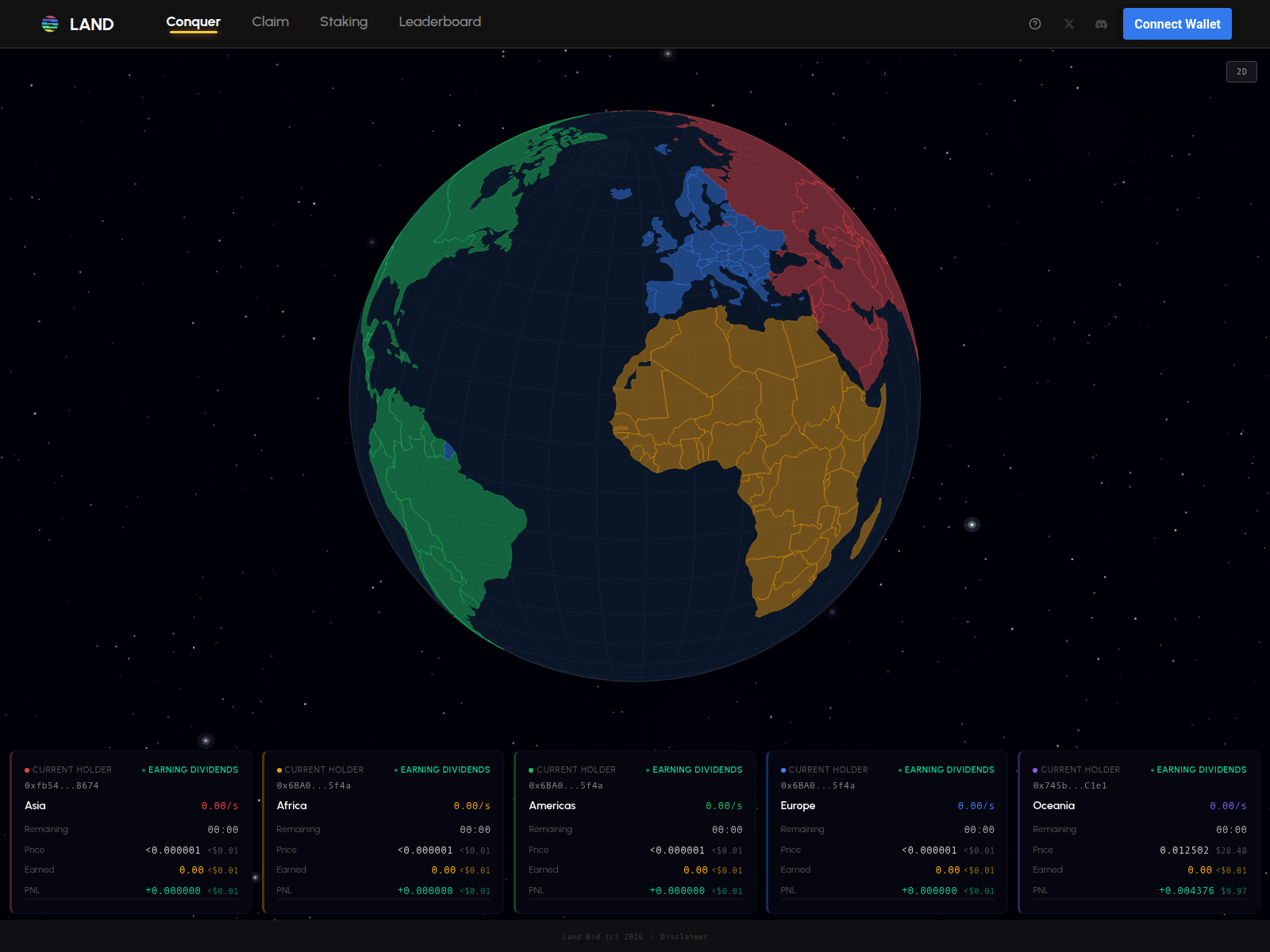Click the Oceania card title

pyautogui.click(x=1053, y=805)
